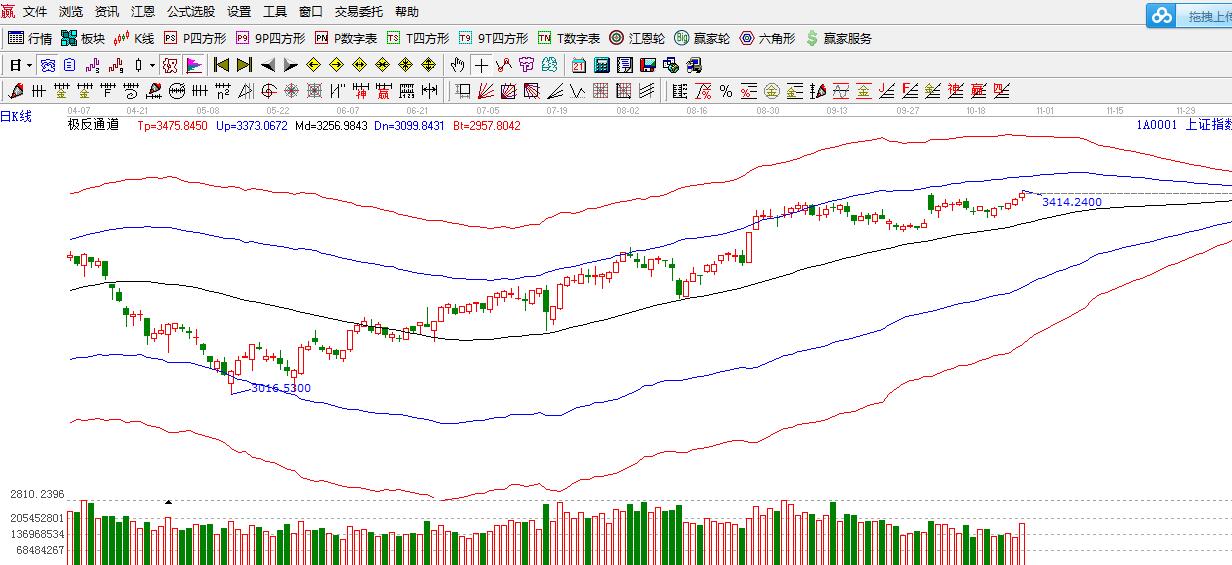Open the 公式选股 menu
The width and height of the screenshot is (1232, 565).
coord(190,12)
